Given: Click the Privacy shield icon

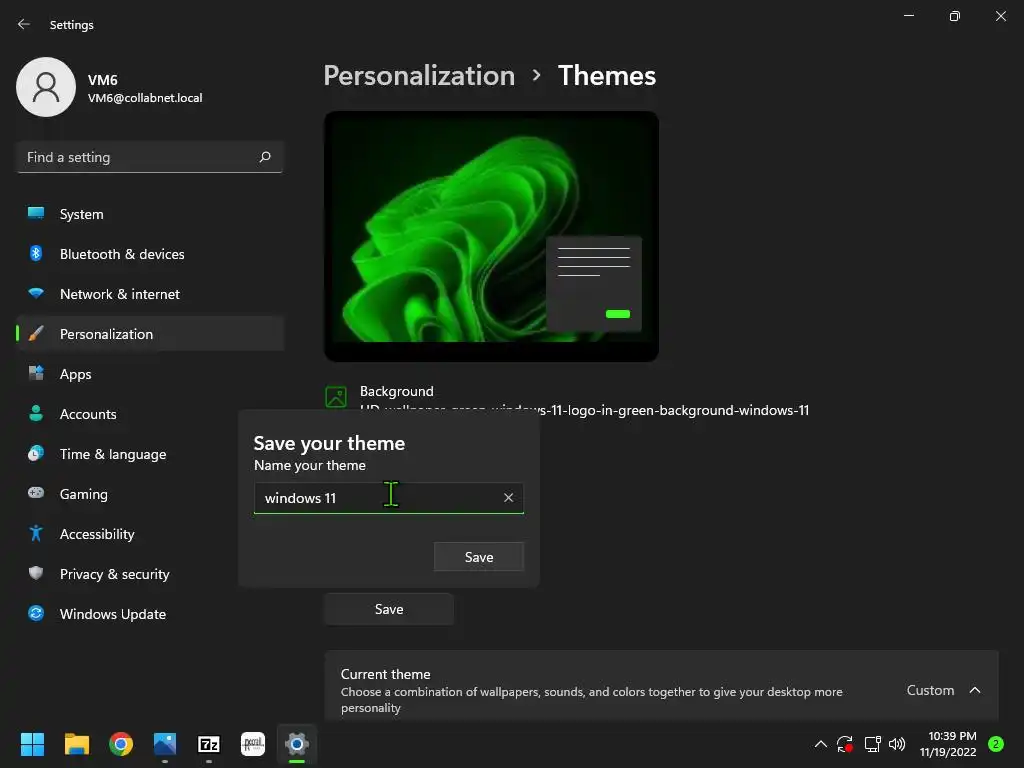Looking at the screenshot, I should pyautogui.click(x=36, y=573).
